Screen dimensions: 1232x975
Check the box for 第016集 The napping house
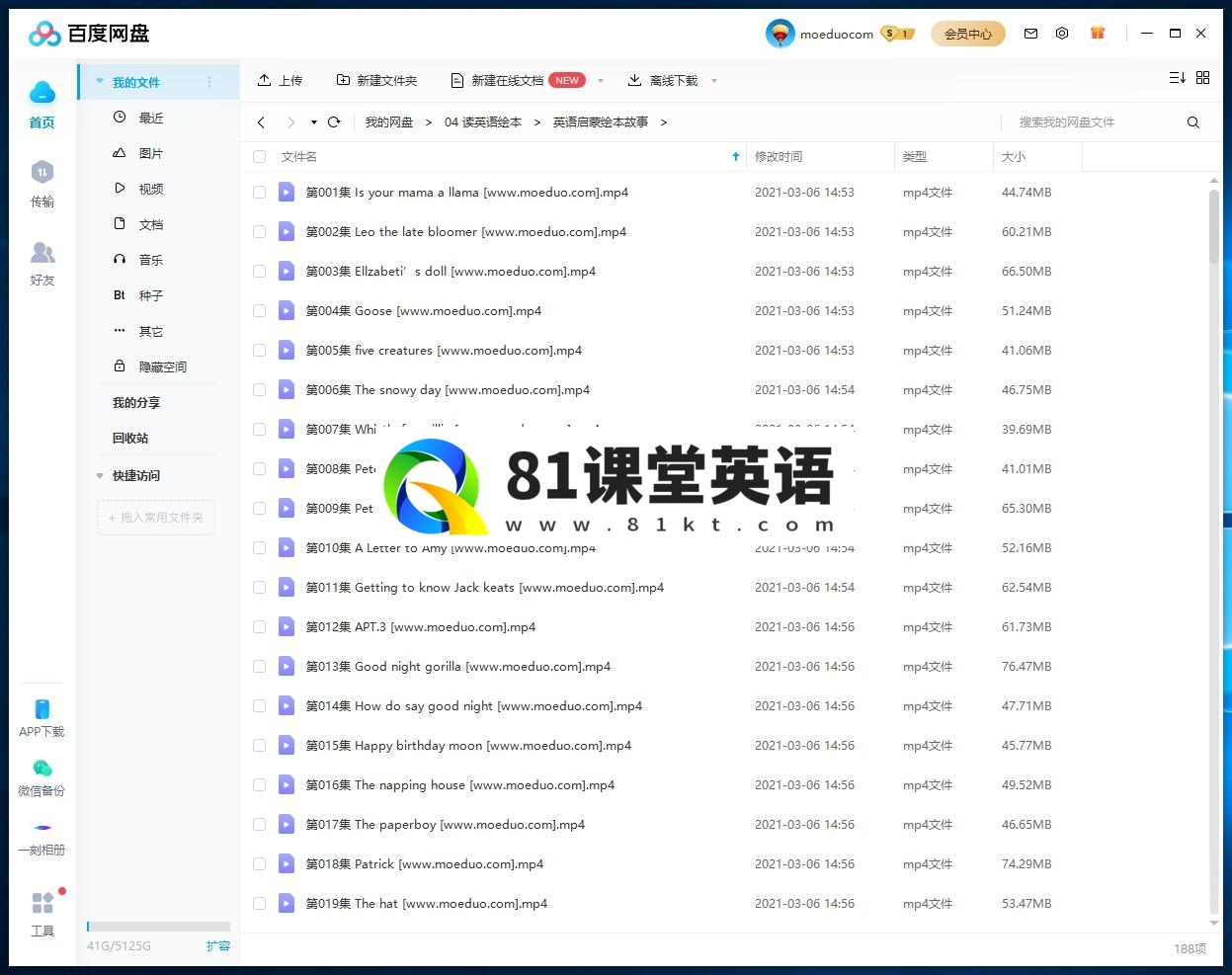260,784
